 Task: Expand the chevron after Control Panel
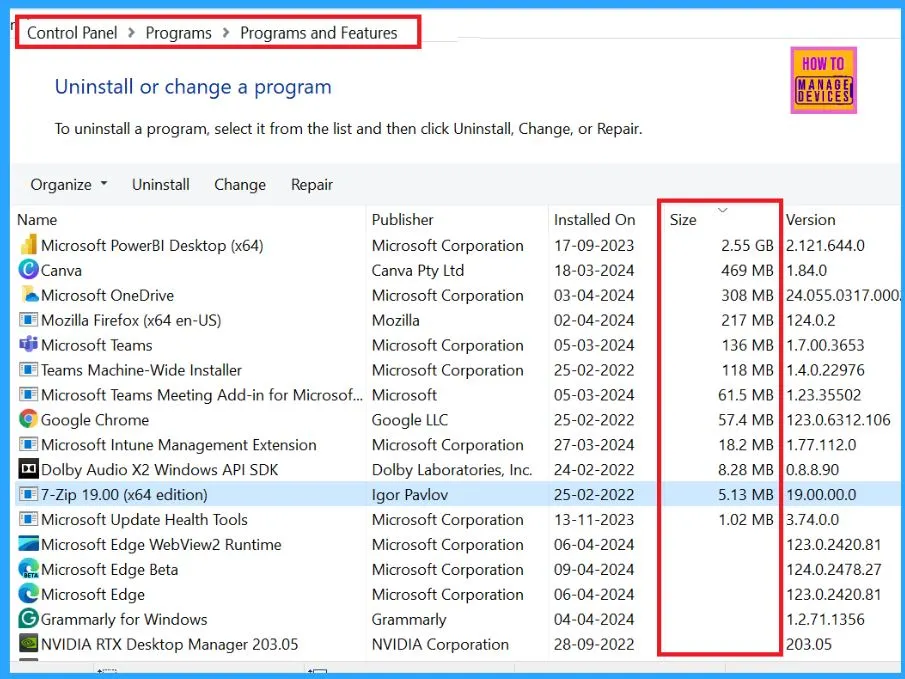coord(132,33)
